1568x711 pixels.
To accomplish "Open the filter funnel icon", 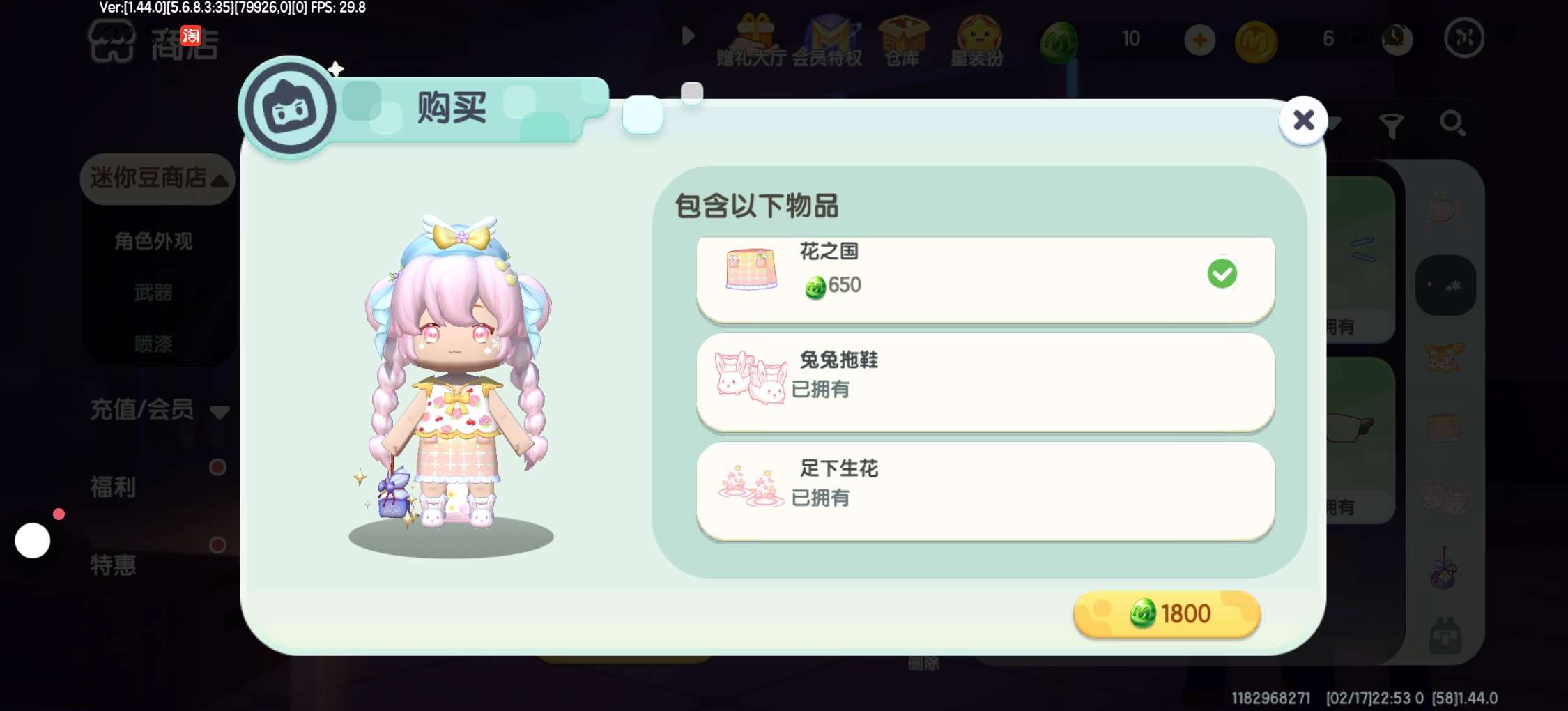I will pos(1391,126).
